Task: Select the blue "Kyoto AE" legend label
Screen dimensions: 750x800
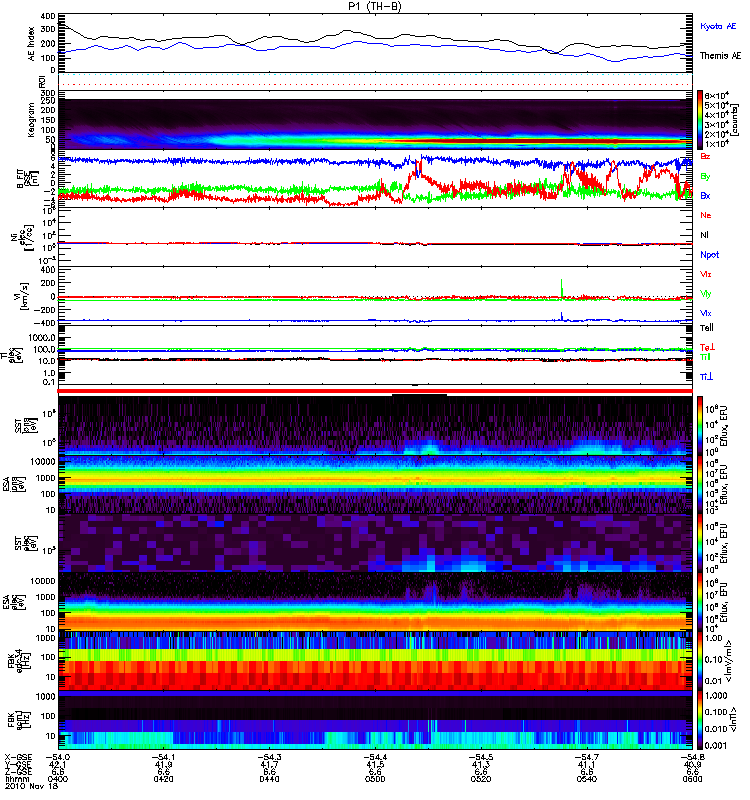Action: [718, 26]
